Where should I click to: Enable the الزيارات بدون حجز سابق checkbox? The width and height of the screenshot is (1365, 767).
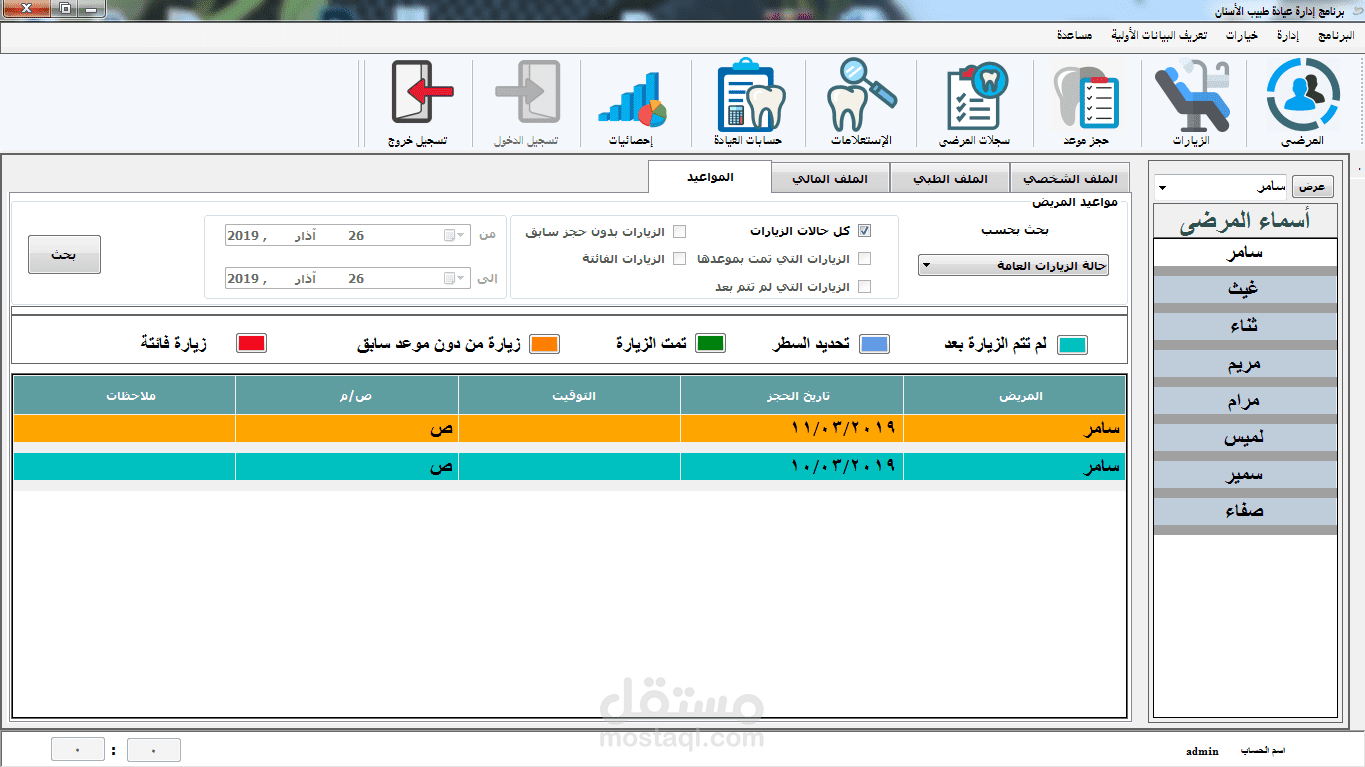(680, 231)
